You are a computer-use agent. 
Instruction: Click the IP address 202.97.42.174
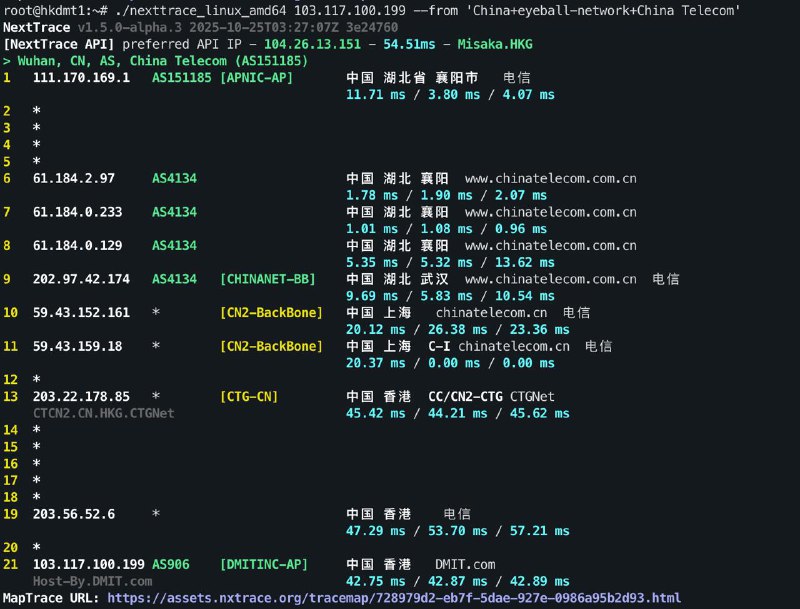tap(81, 280)
